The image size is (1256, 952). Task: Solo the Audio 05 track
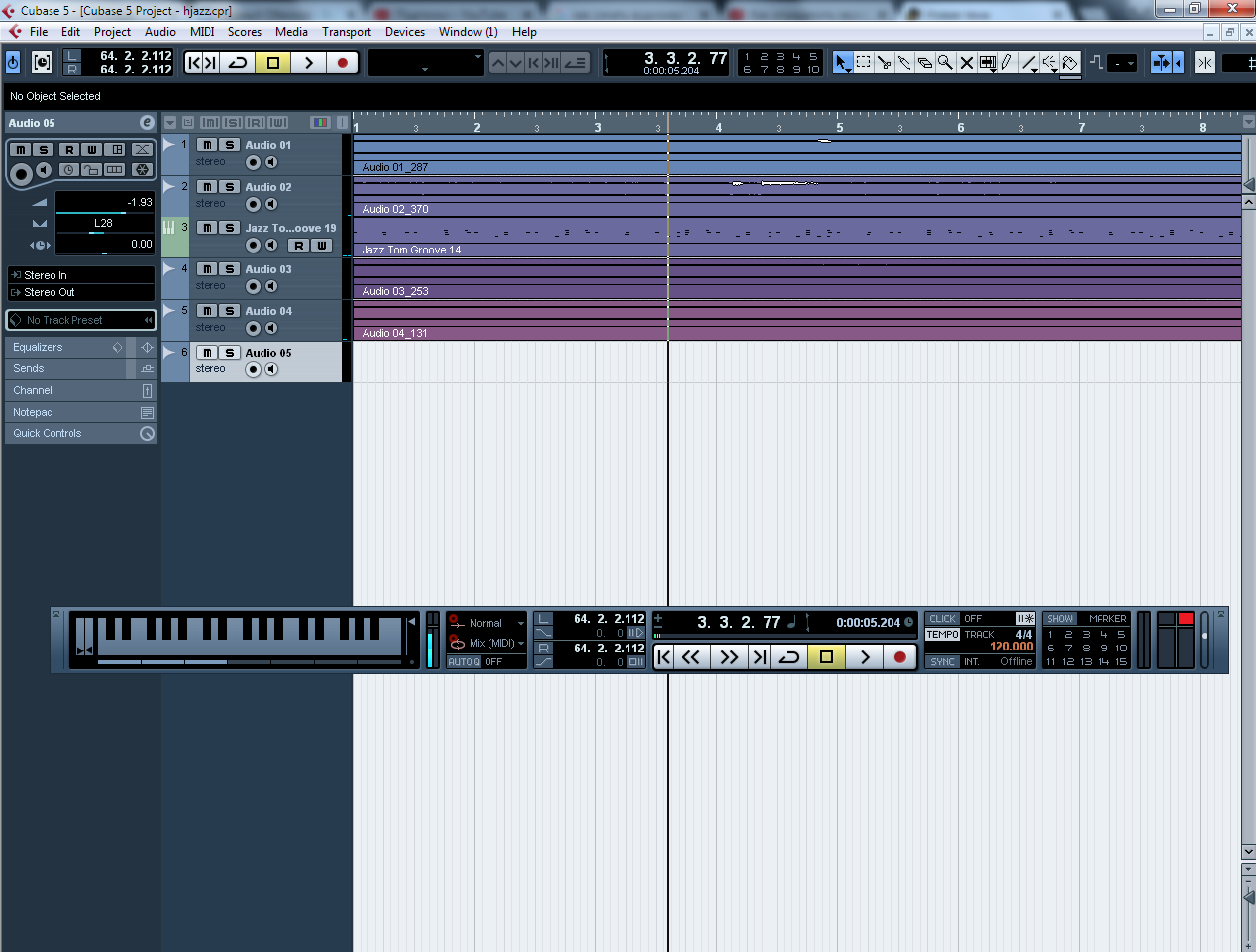[229, 353]
